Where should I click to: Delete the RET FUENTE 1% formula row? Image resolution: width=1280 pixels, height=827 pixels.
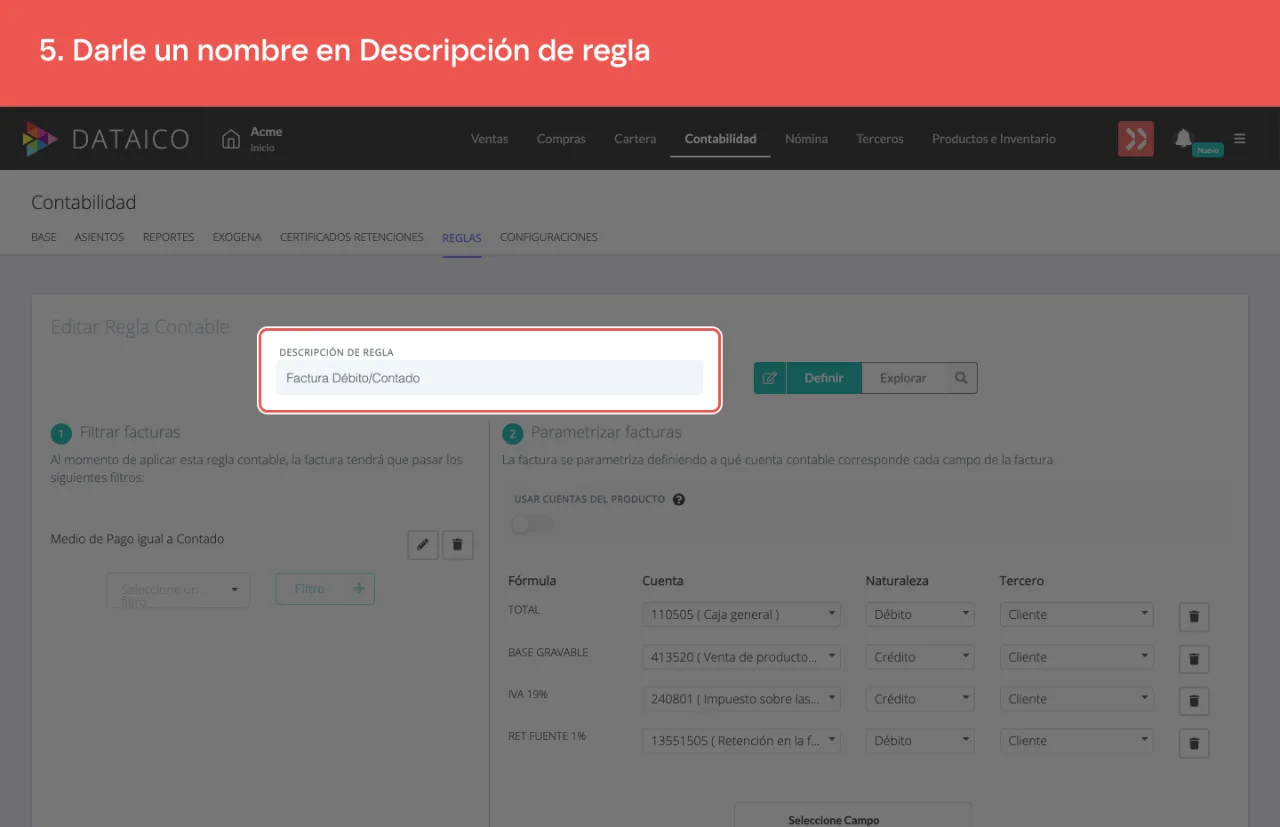pos(1194,743)
